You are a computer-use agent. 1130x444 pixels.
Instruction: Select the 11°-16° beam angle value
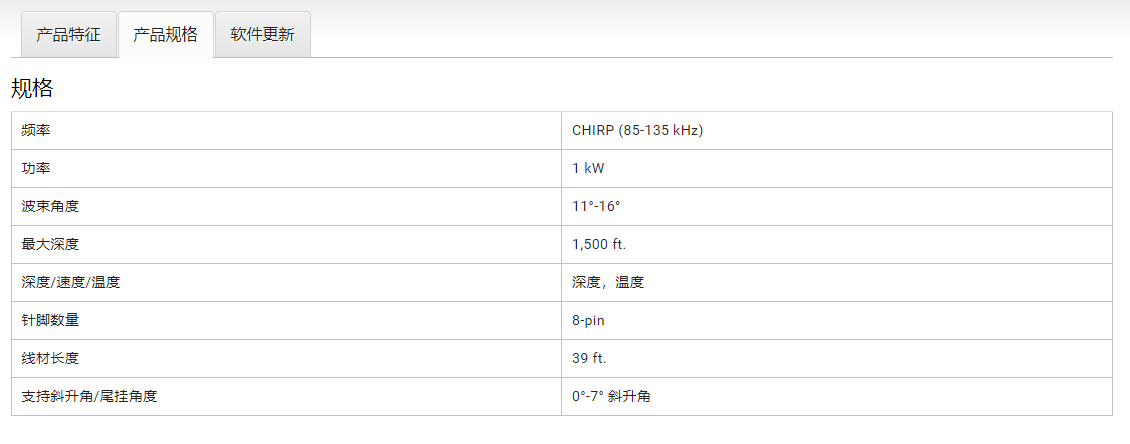(596, 207)
